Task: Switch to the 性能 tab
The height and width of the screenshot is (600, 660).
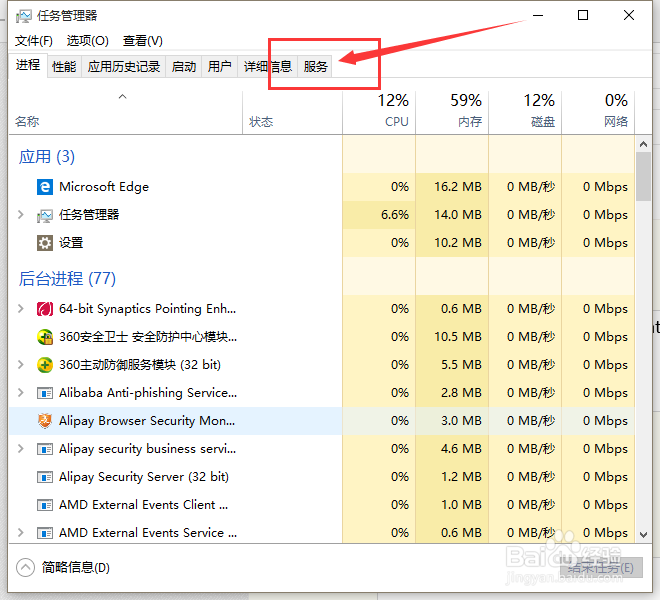Action: (64, 67)
